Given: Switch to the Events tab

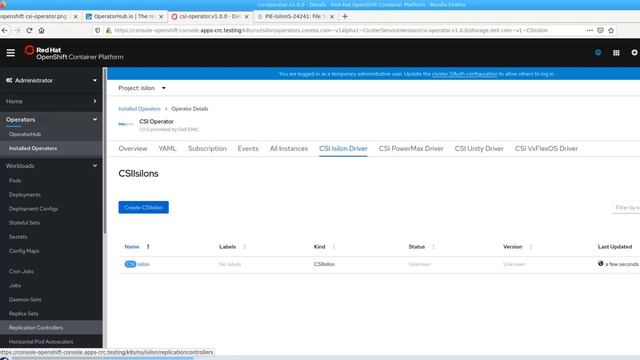Looking at the screenshot, I should pyautogui.click(x=248, y=149).
